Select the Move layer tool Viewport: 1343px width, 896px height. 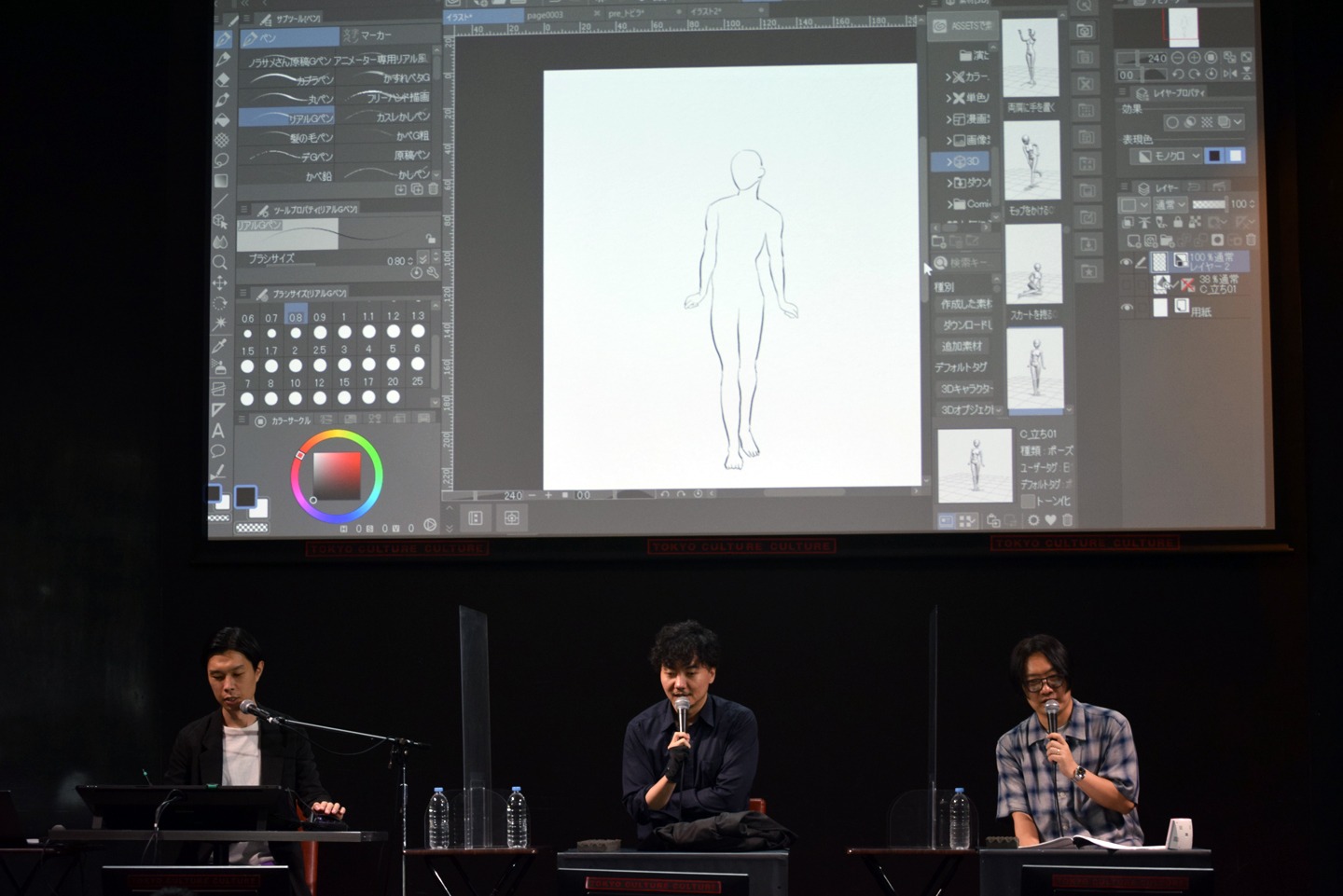(220, 283)
